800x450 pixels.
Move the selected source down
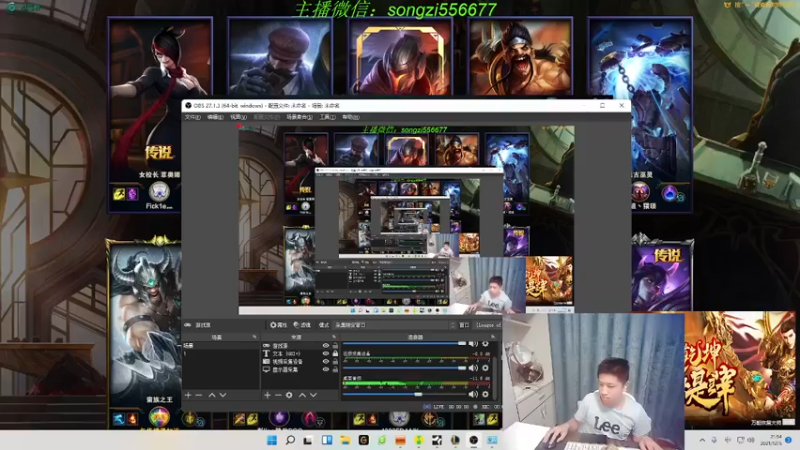[x=313, y=395]
